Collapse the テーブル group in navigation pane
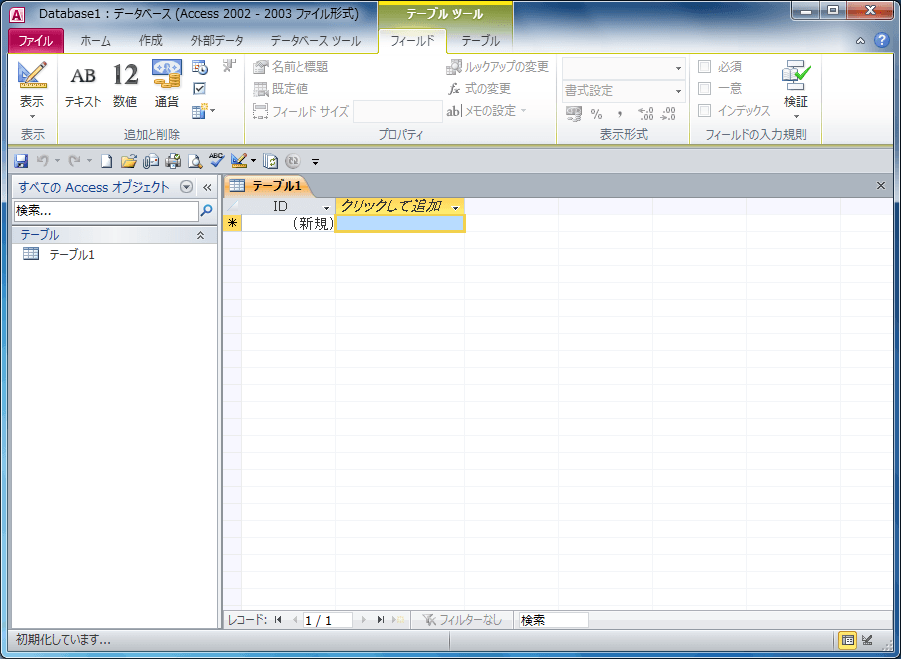Screen dimensions: 901x659 point(201,235)
